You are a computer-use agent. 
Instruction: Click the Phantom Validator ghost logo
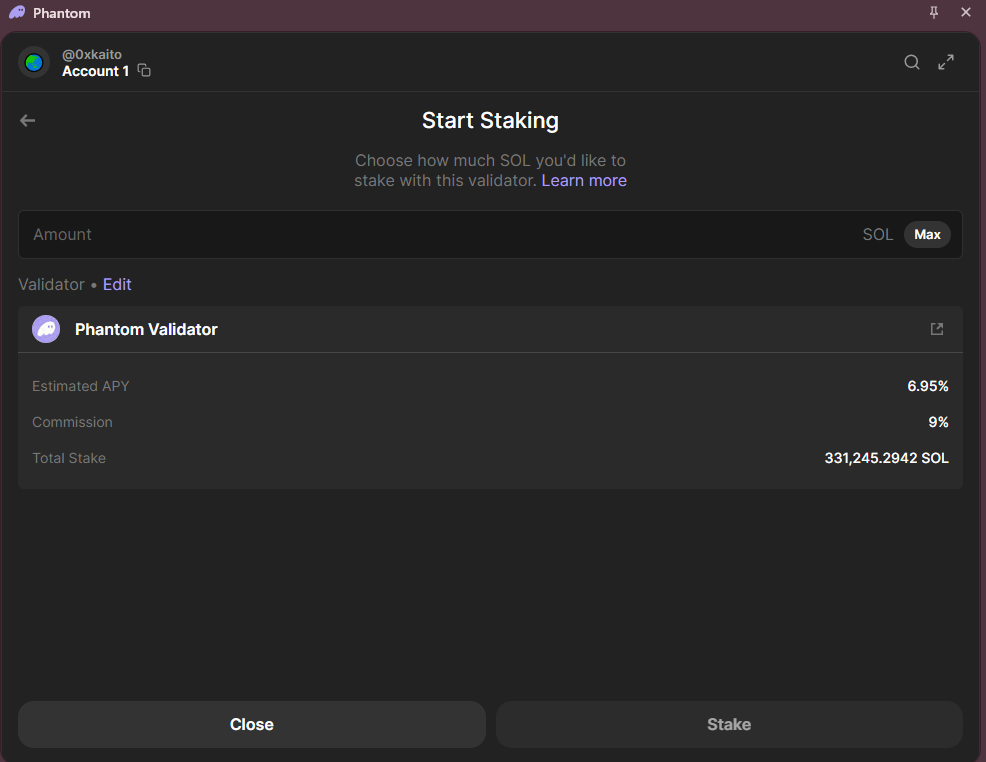click(46, 329)
